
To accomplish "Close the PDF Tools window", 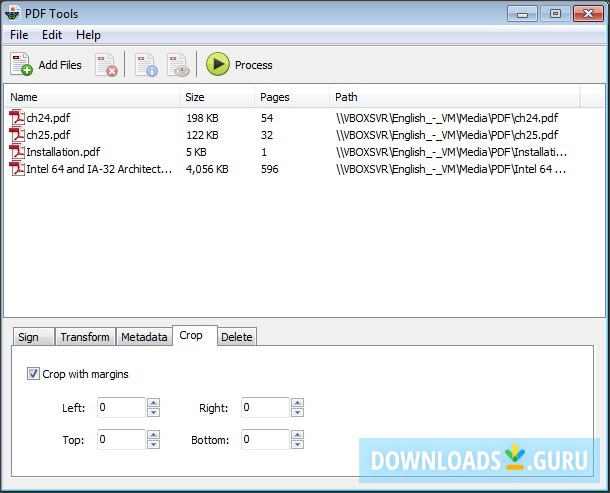I will pos(588,14).
